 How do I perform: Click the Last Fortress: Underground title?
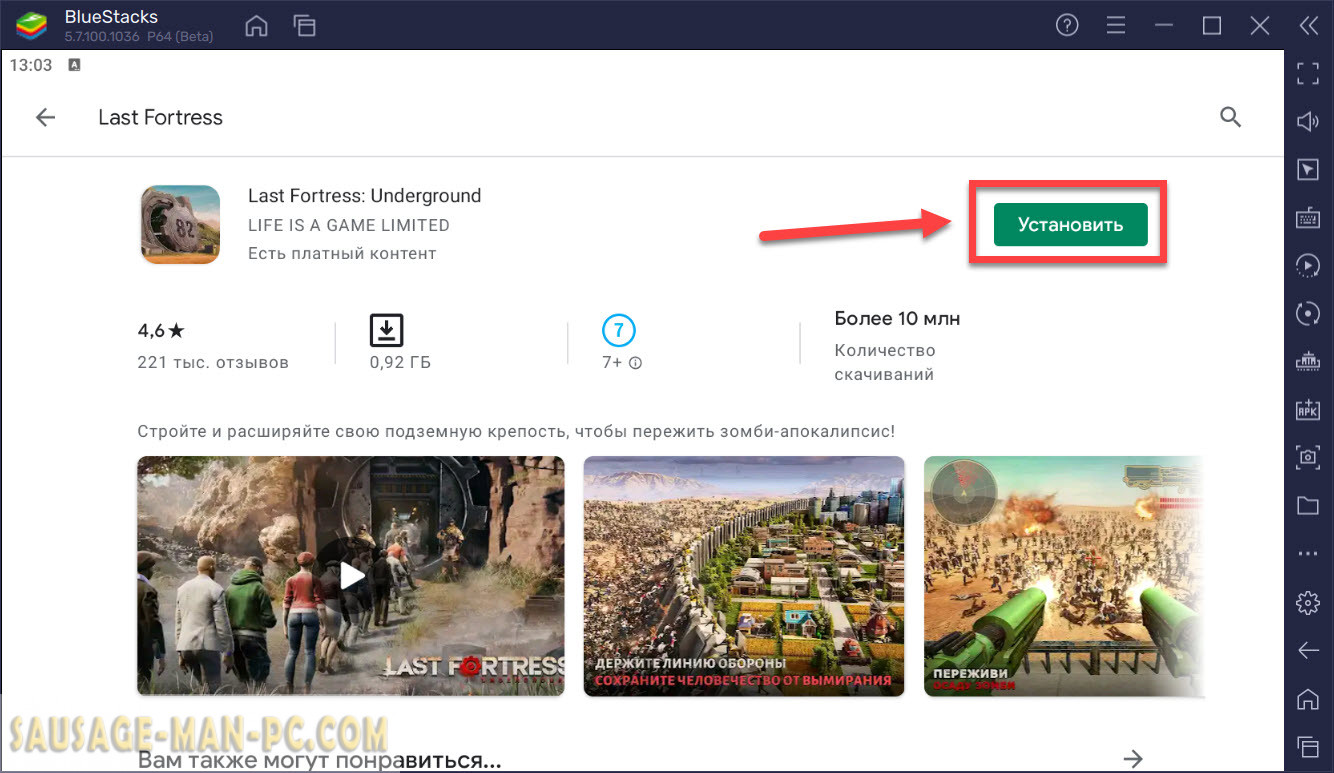[365, 196]
